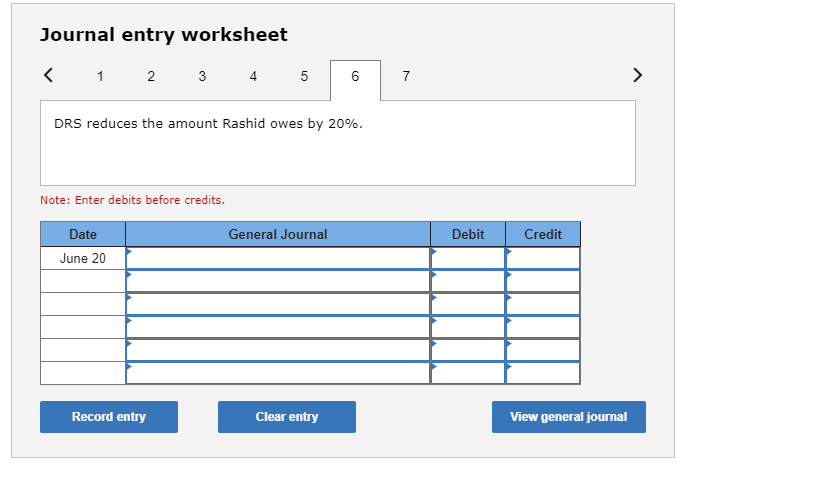Click the Credit field in second row

[x=543, y=281]
